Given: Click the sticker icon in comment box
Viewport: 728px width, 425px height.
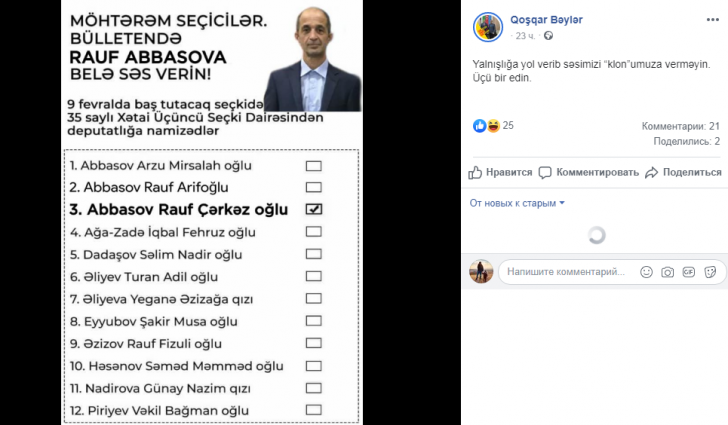Looking at the screenshot, I should pyautogui.click(x=709, y=271).
